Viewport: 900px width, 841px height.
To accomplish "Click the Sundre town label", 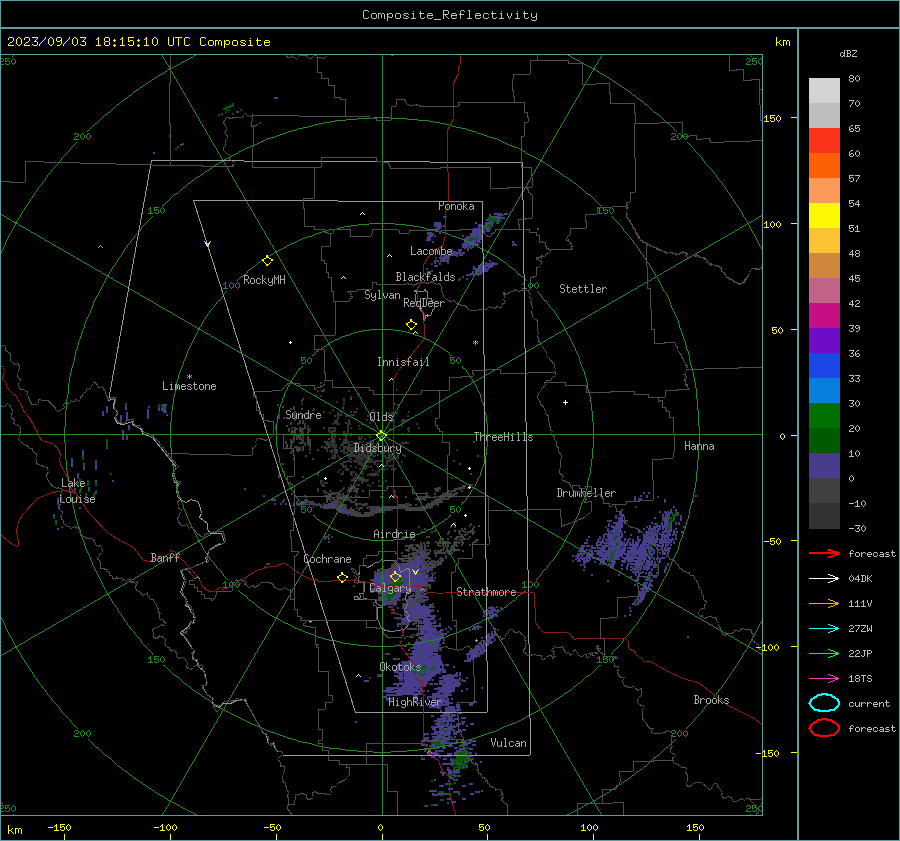I will [x=303, y=414].
